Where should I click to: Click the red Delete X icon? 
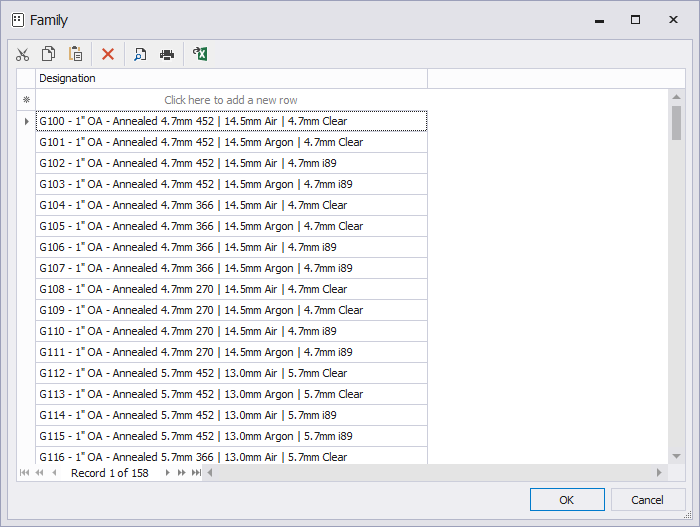[108, 54]
